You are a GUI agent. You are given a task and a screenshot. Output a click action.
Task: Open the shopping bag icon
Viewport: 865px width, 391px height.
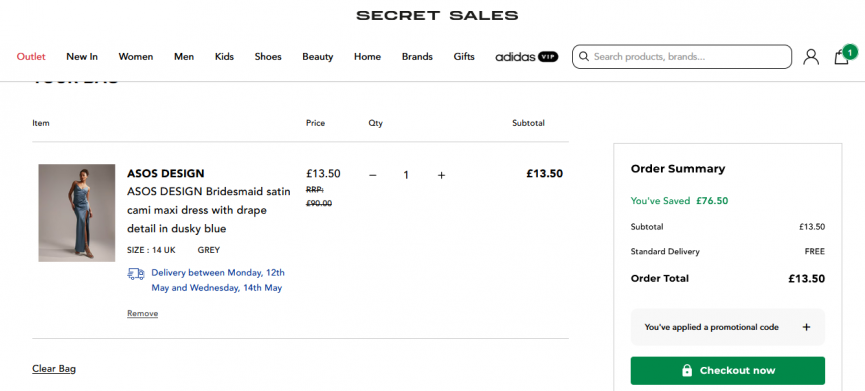[x=842, y=57]
